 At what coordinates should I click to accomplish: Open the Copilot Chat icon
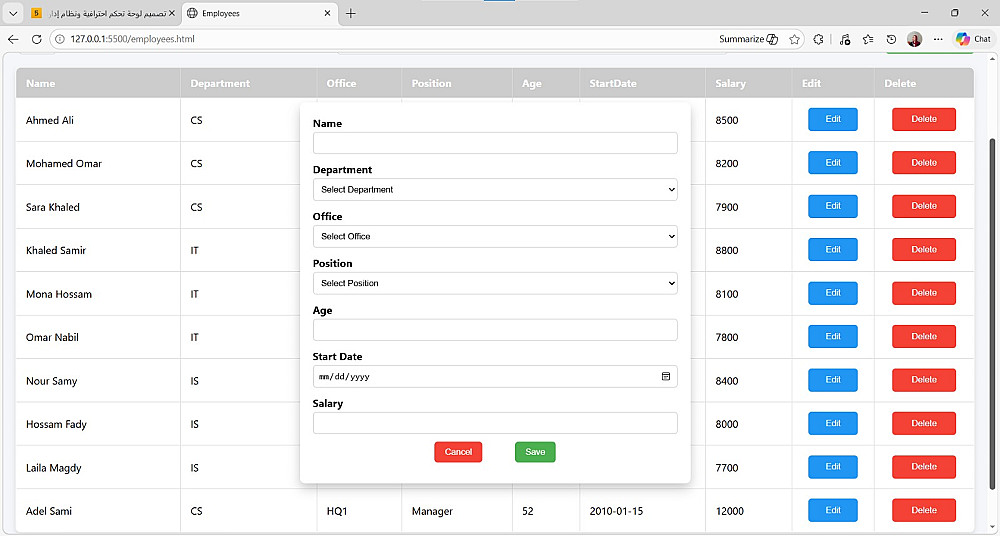point(973,39)
